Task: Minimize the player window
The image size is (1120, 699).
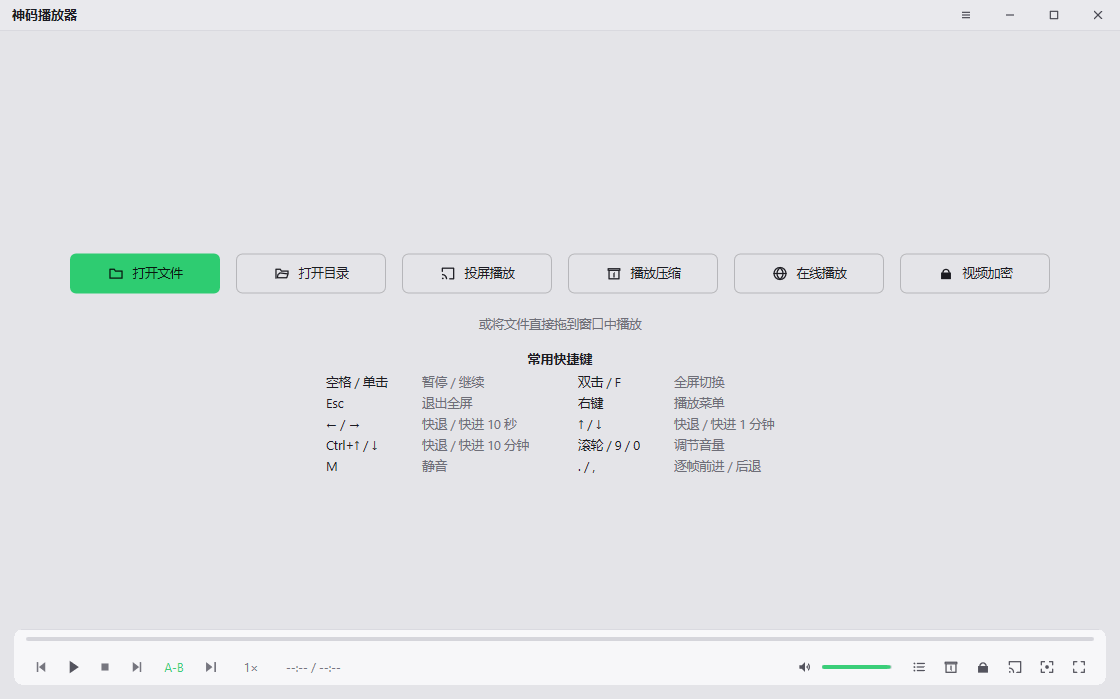Action: click(1010, 15)
